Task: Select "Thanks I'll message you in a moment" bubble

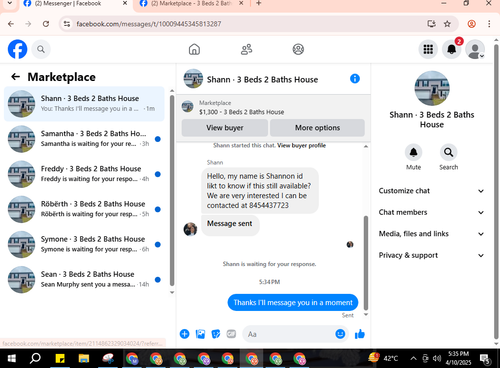Action: [293, 302]
